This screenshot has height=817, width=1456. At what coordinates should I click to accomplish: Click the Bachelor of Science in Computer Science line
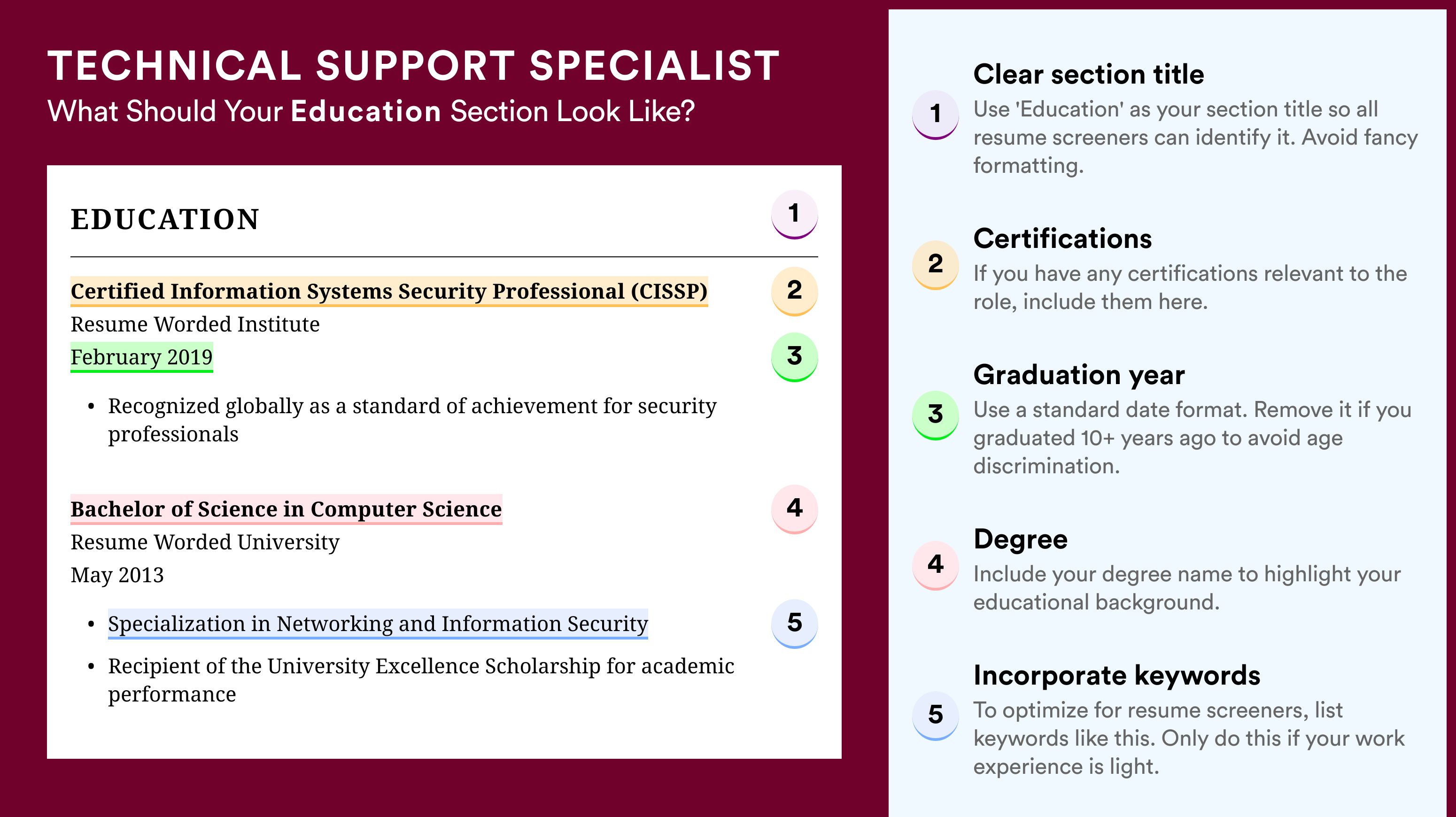(286, 509)
